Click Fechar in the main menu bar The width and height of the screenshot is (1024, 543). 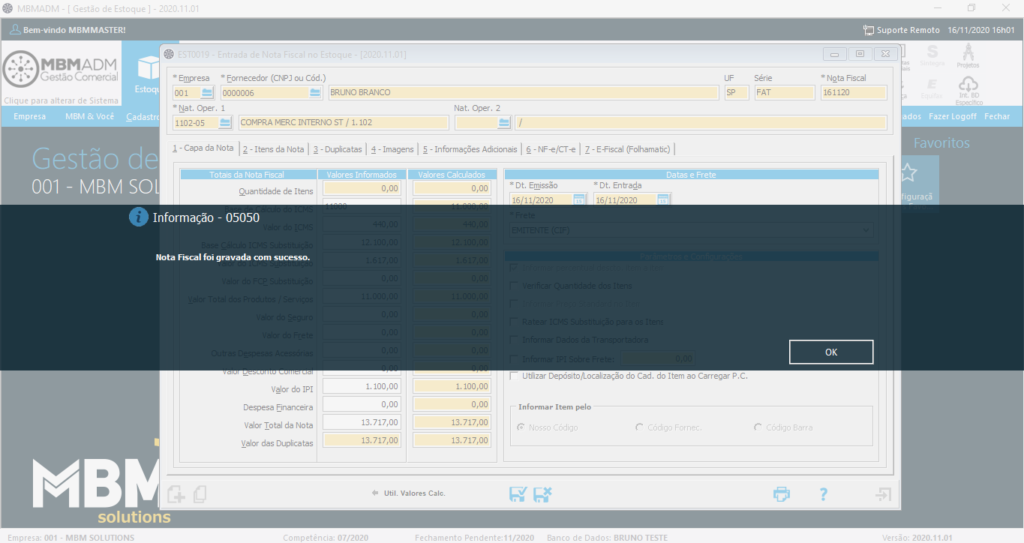click(997, 116)
